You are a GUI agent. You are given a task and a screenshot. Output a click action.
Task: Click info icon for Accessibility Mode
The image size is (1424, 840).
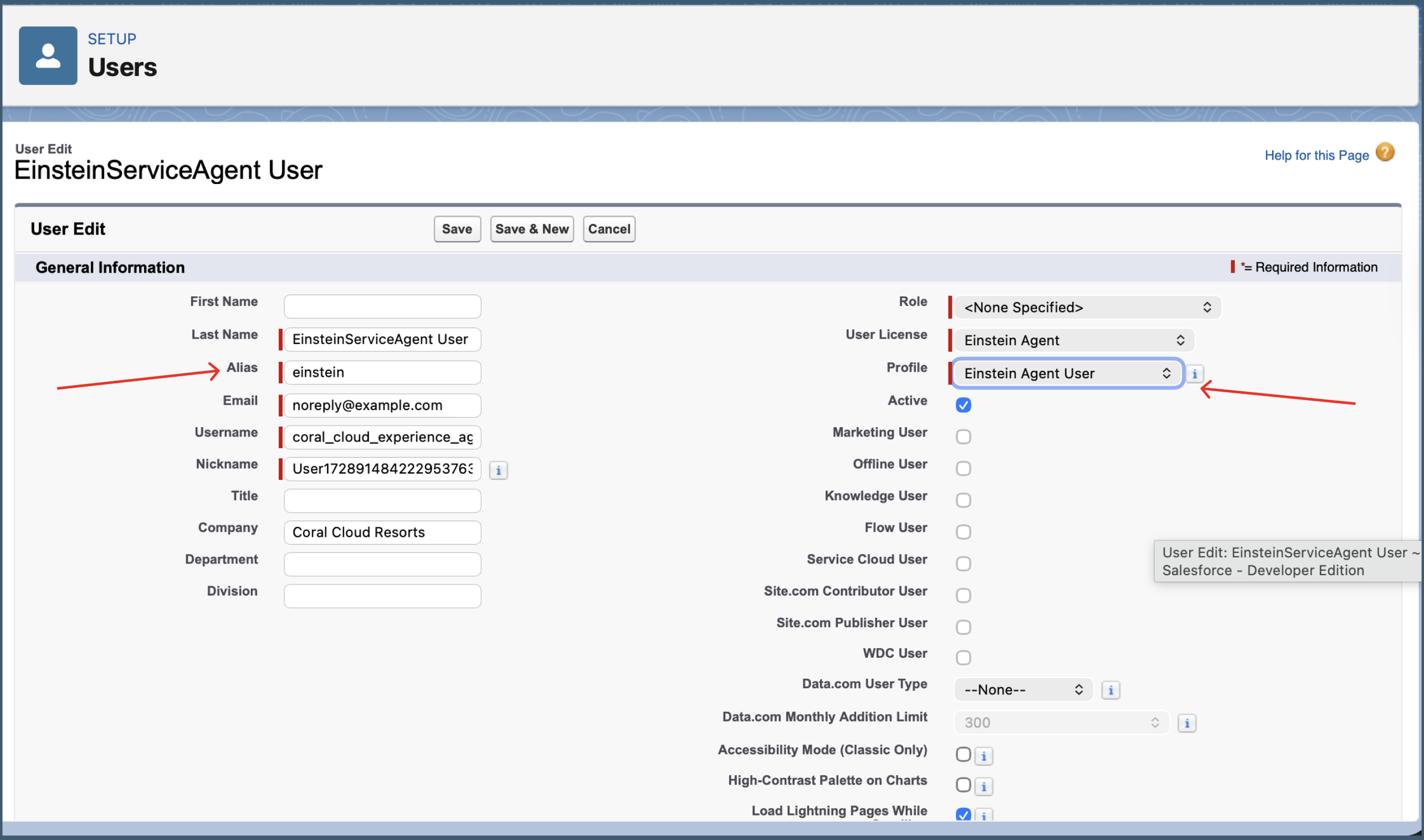(984, 756)
